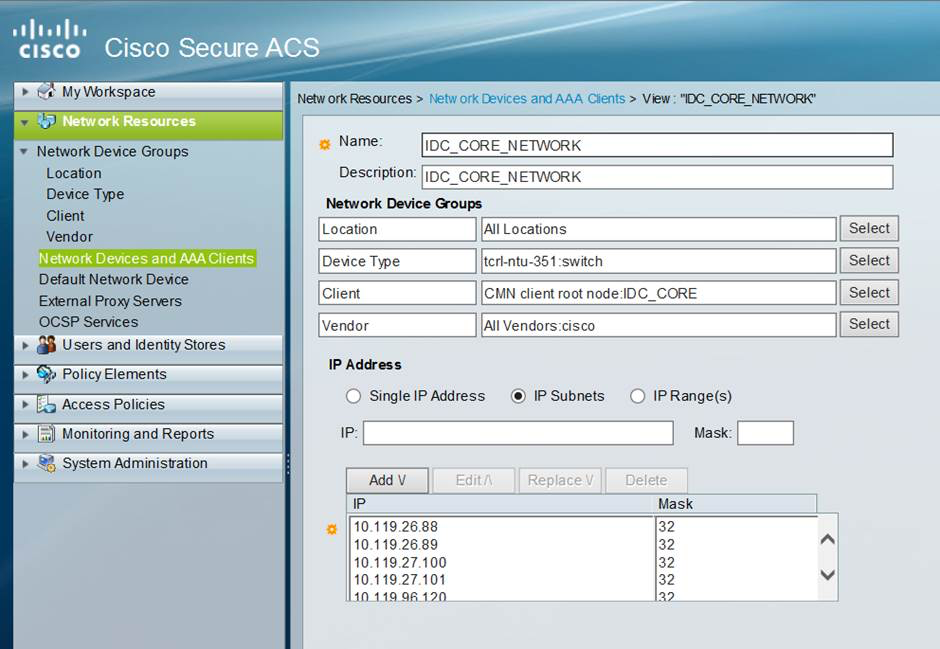The height and width of the screenshot is (649, 940).
Task: Select IP entry 10.119.27.100
Action: 400,563
